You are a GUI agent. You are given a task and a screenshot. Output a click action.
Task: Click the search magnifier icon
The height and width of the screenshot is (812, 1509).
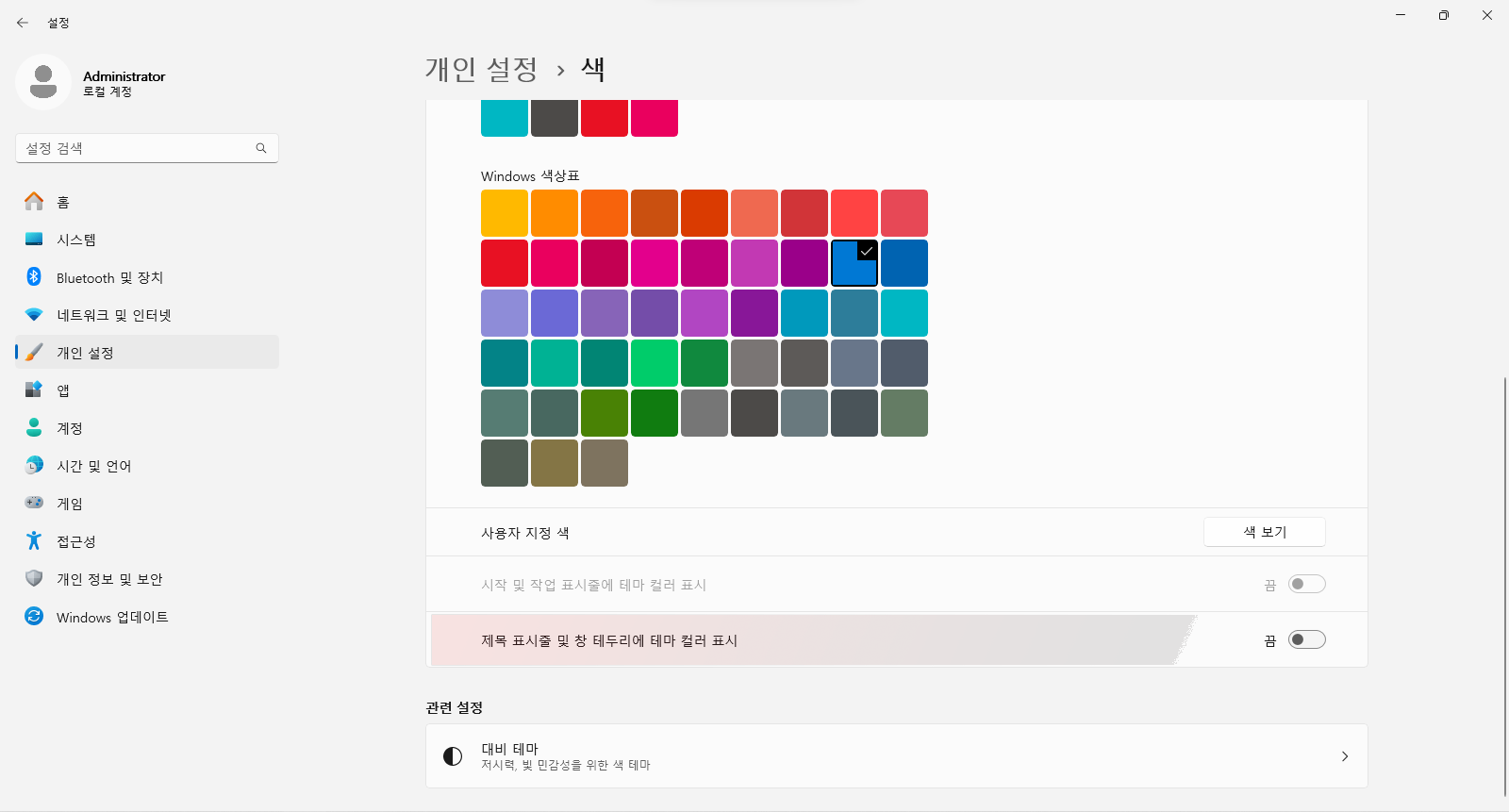(x=261, y=148)
